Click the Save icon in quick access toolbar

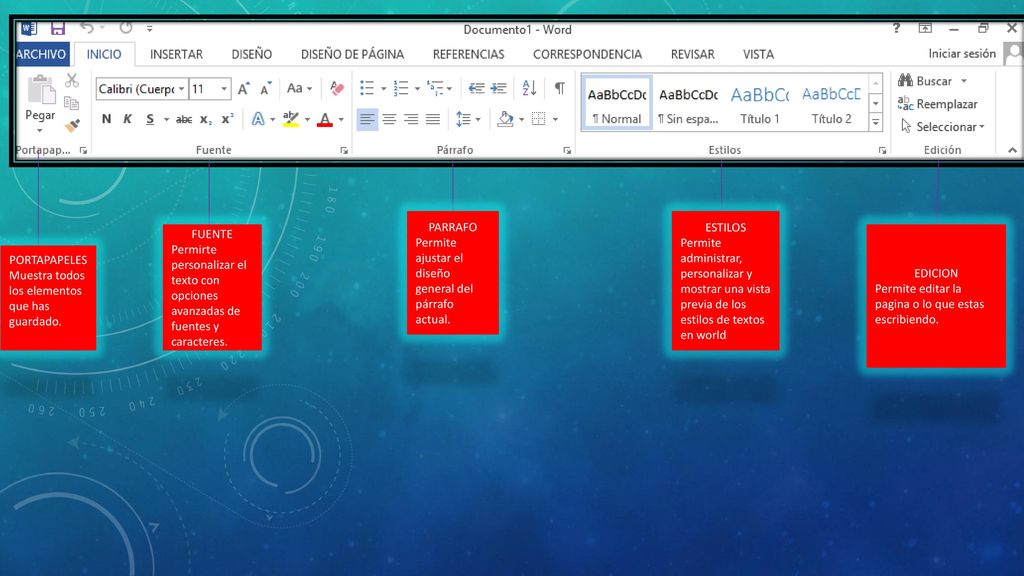click(57, 28)
